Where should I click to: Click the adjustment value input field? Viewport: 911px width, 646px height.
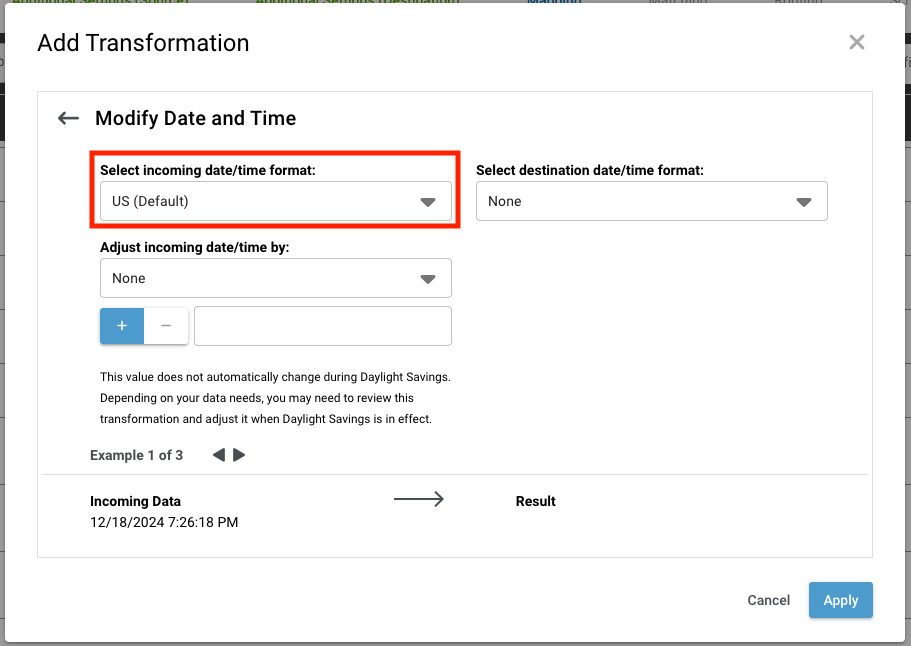coord(322,326)
